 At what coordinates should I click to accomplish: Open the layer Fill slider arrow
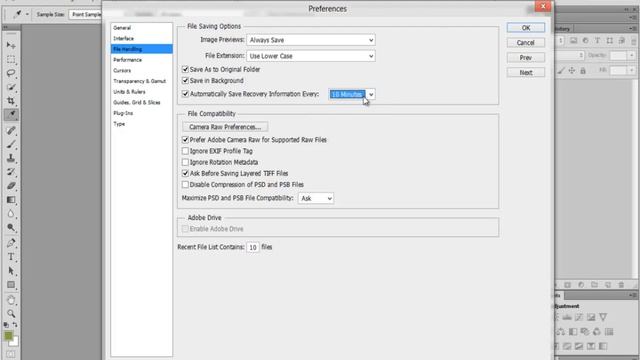631,71
